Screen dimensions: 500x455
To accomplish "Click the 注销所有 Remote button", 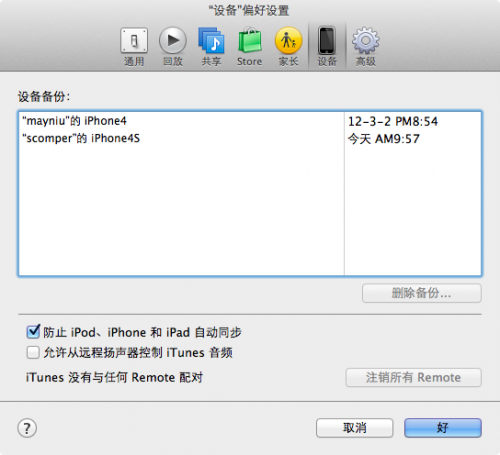I will (x=413, y=377).
